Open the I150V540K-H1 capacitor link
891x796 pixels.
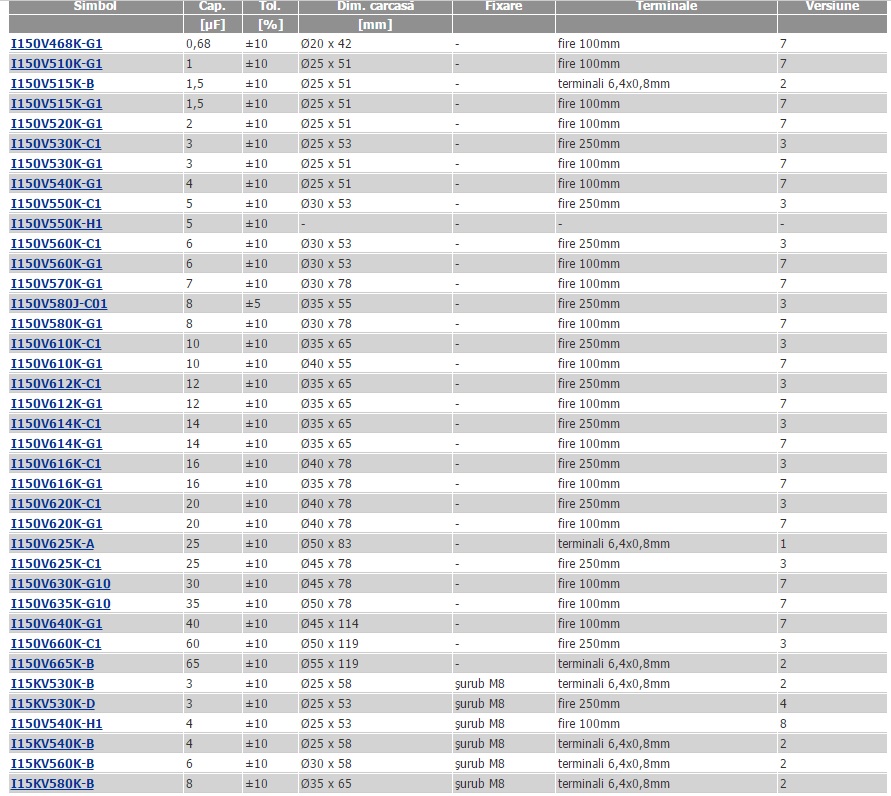[x=56, y=724]
